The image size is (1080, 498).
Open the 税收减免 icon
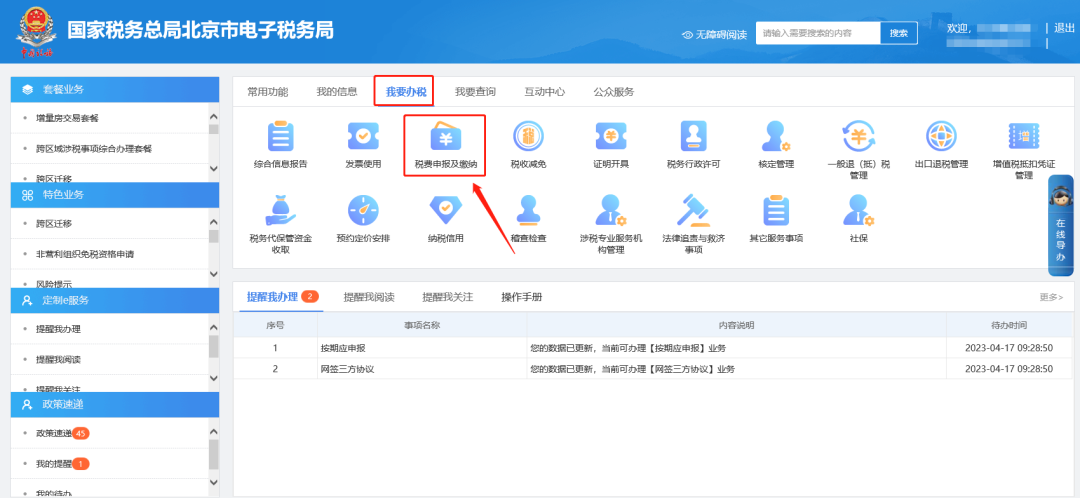click(528, 136)
